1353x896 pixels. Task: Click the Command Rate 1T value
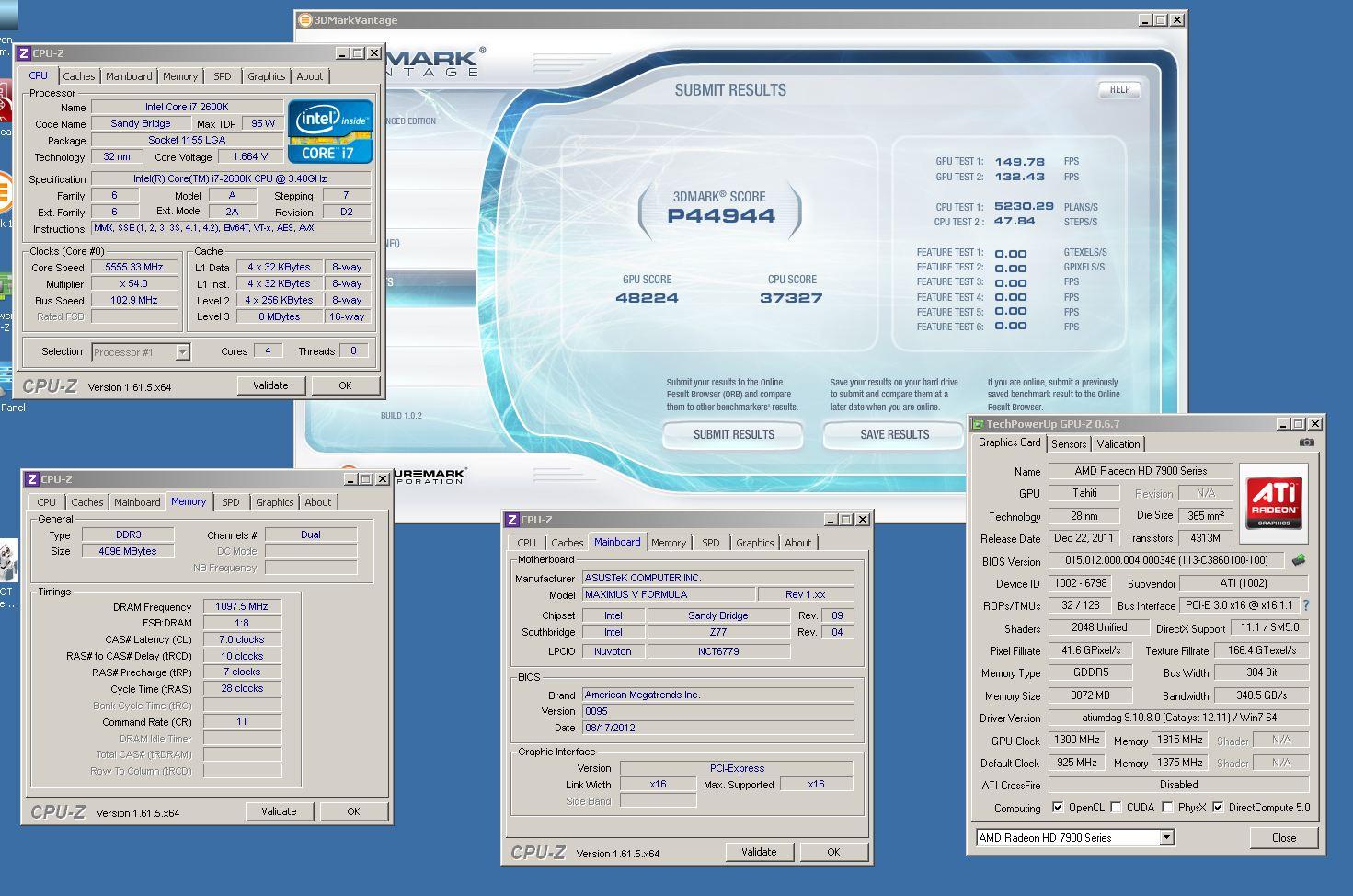[x=242, y=722]
